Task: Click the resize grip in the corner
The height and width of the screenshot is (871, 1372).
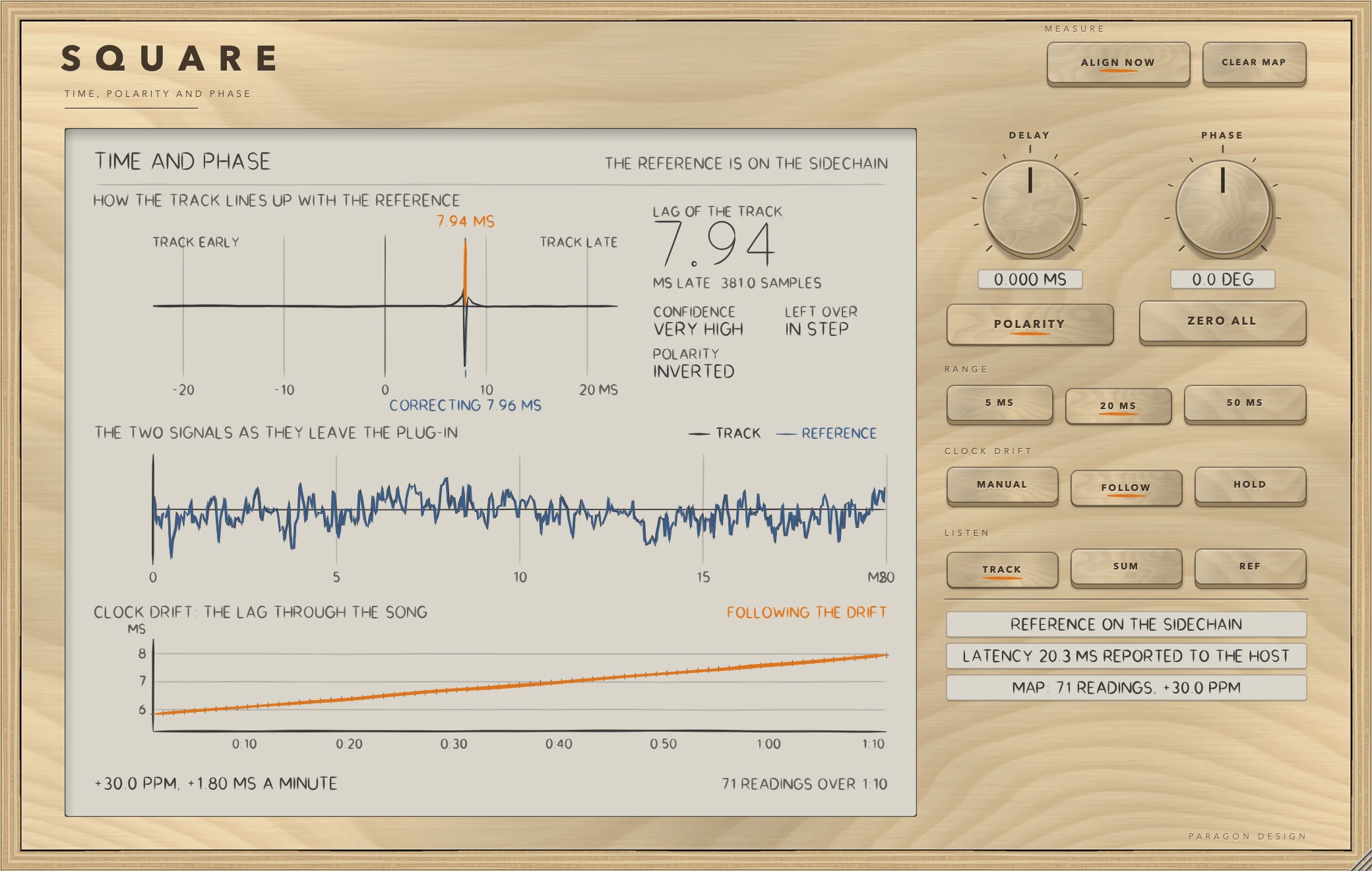Action: (x=1361, y=860)
